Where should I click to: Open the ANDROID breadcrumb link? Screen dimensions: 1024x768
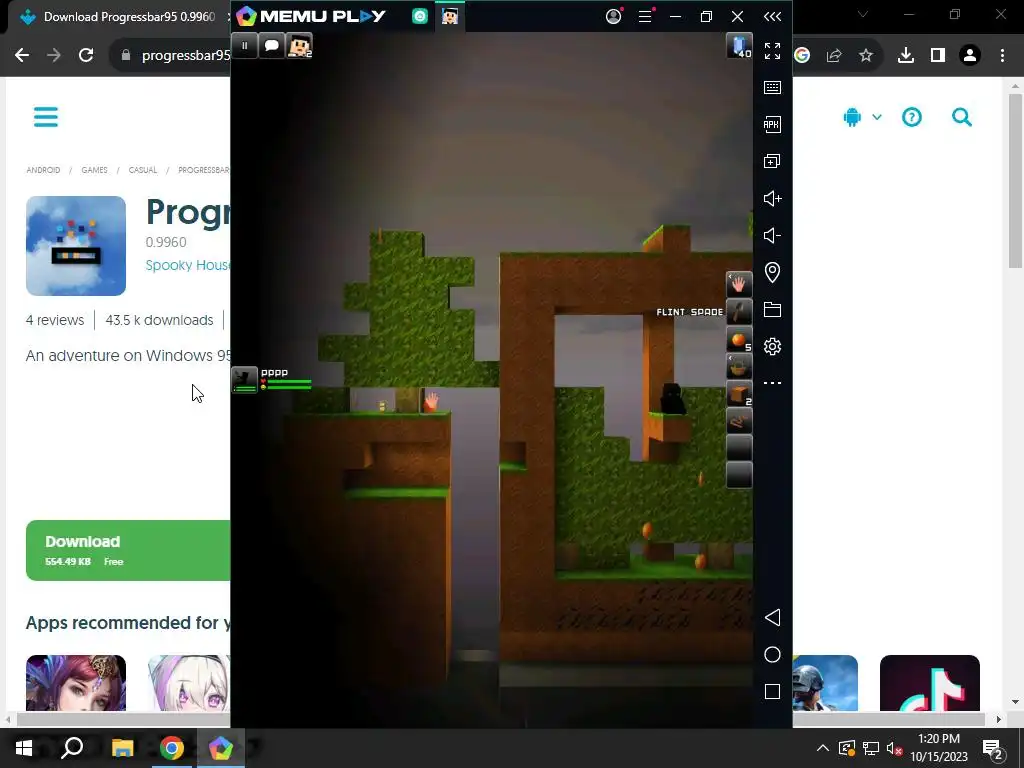[x=43, y=170]
